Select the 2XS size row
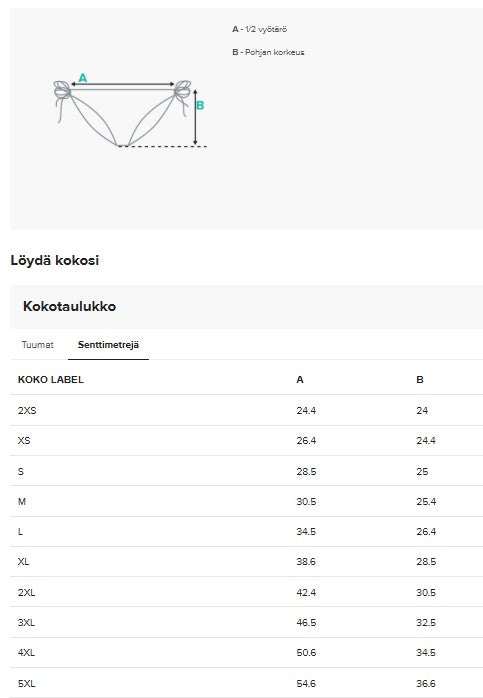This screenshot has width=483, height=698. [x=246, y=410]
